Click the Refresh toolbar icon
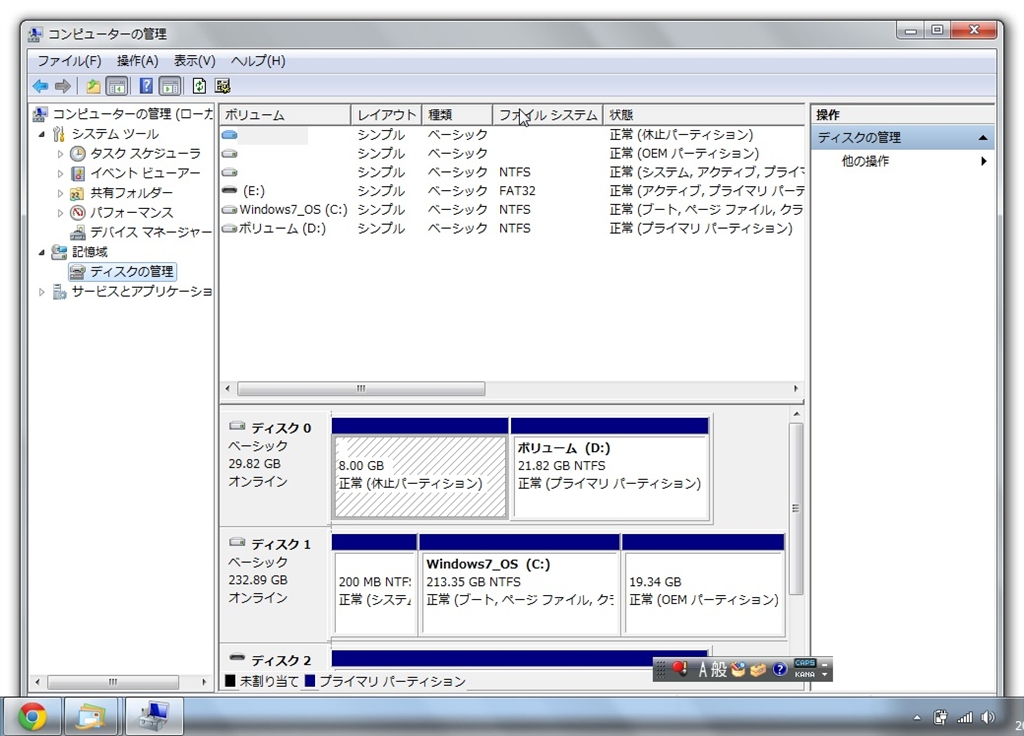This screenshot has width=1024, height=736. pyautogui.click(x=199, y=86)
